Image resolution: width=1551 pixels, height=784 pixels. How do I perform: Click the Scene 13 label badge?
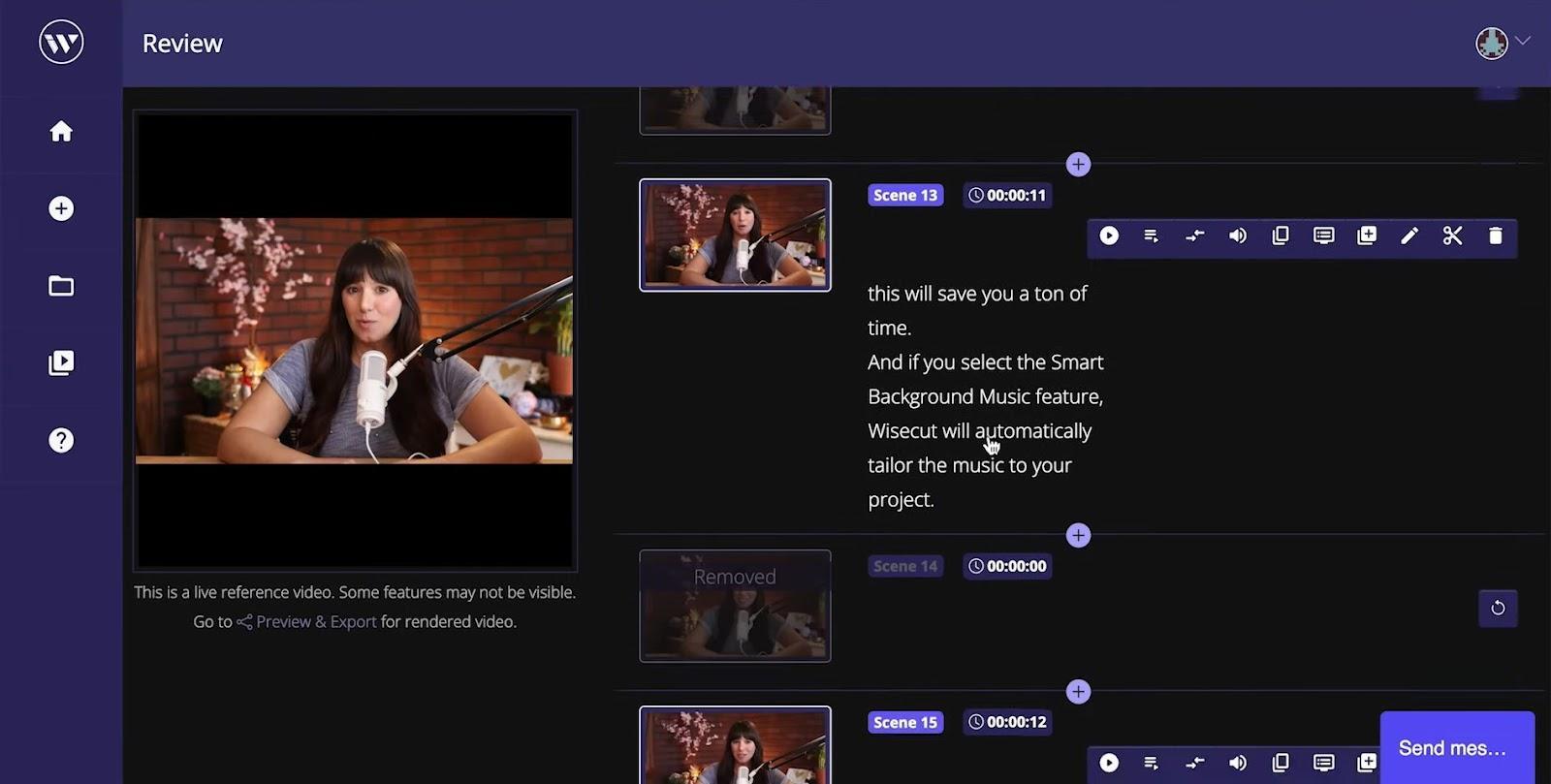(x=905, y=195)
